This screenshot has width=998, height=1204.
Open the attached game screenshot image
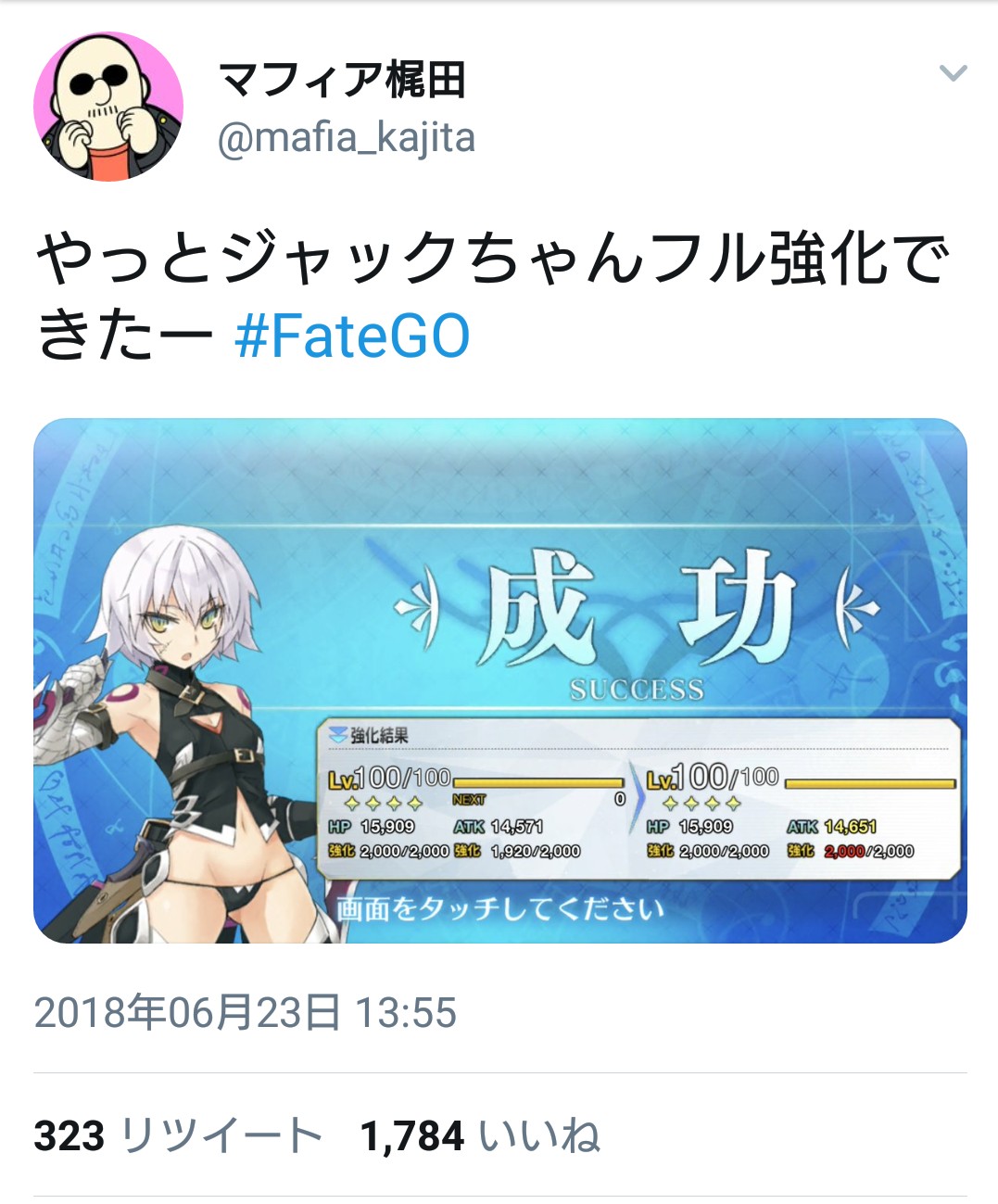click(x=500, y=681)
